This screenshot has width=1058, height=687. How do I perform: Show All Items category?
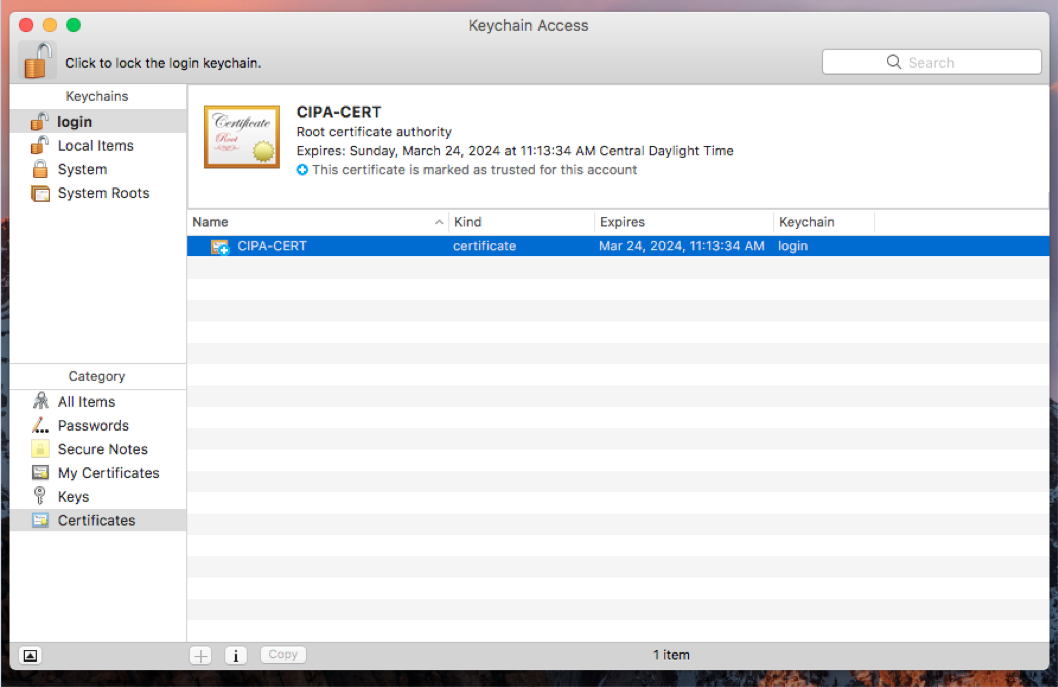pyautogui.click(x=86, y=402)
